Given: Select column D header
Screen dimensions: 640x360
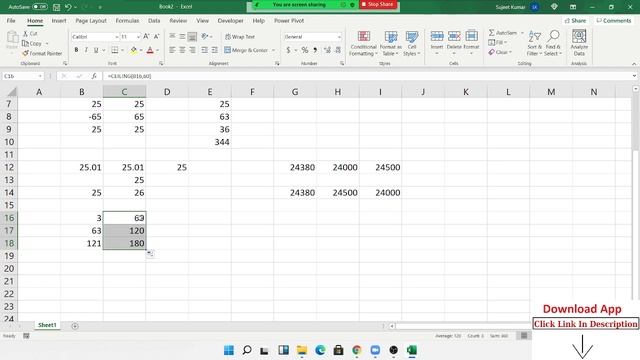Looking at the screenshot, I should 167,92.
